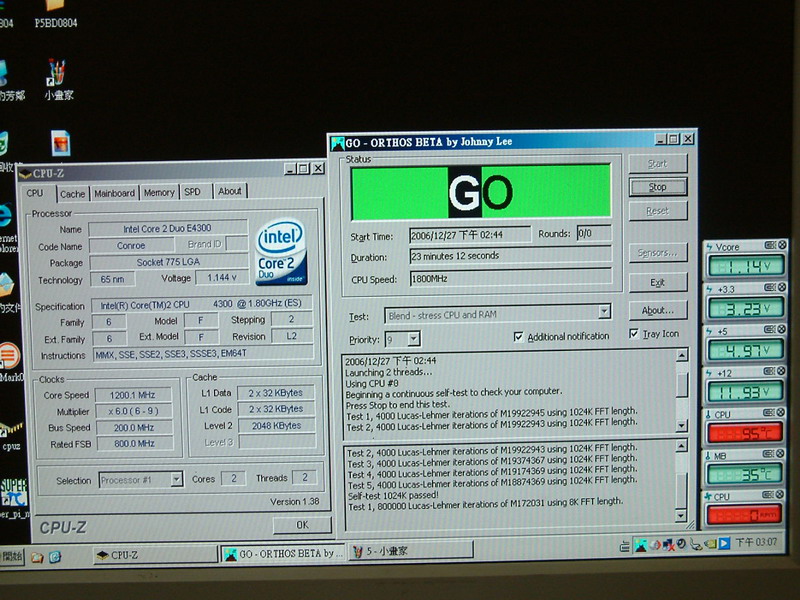The height and width of the screenshot is (600, 800).
Task: Switch to GO - ORTHOS BETA taskbar button
Action: pyautogui.click(x=283, y=554)
